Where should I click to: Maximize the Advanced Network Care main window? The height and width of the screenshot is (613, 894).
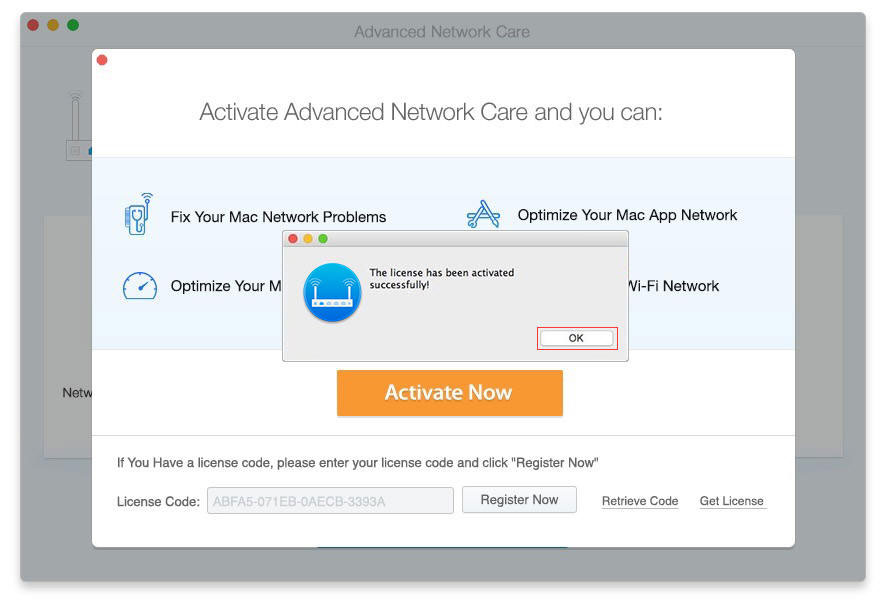(x=73, y=25)
